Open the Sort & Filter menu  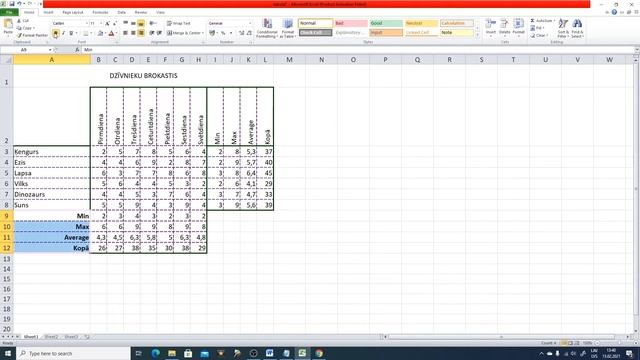point(563,28)
